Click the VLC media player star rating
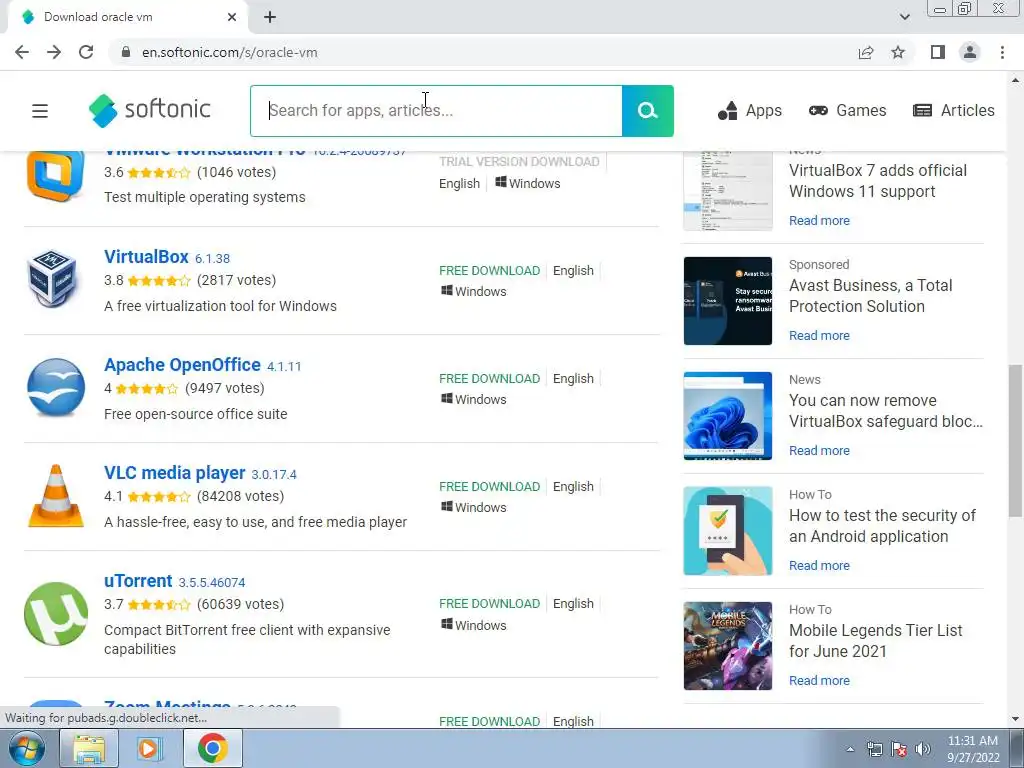The image size is (1024, 768). (x=159, y=497)
